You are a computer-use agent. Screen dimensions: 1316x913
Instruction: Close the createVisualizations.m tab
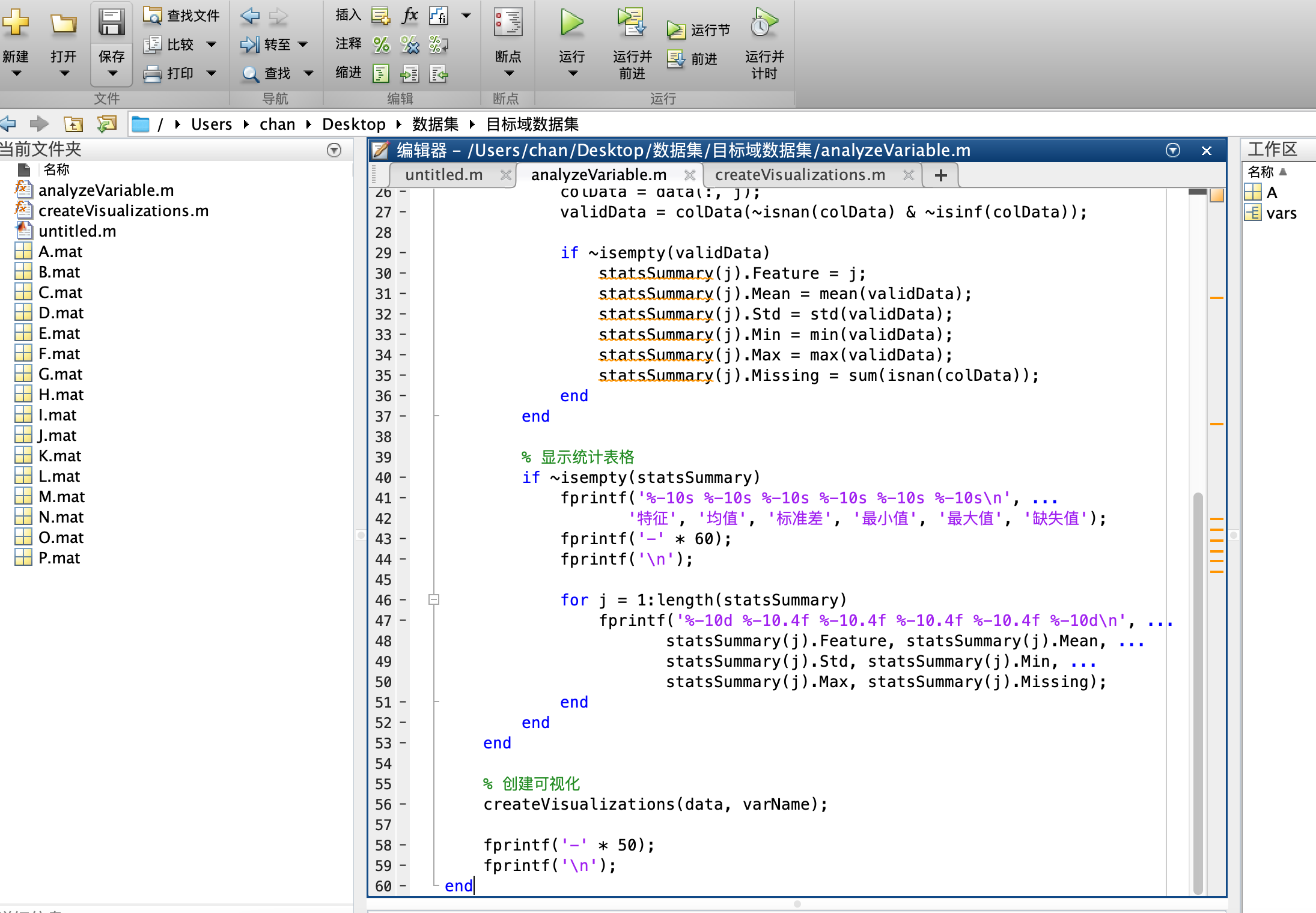pyautogui.click(x=909, y=175)
